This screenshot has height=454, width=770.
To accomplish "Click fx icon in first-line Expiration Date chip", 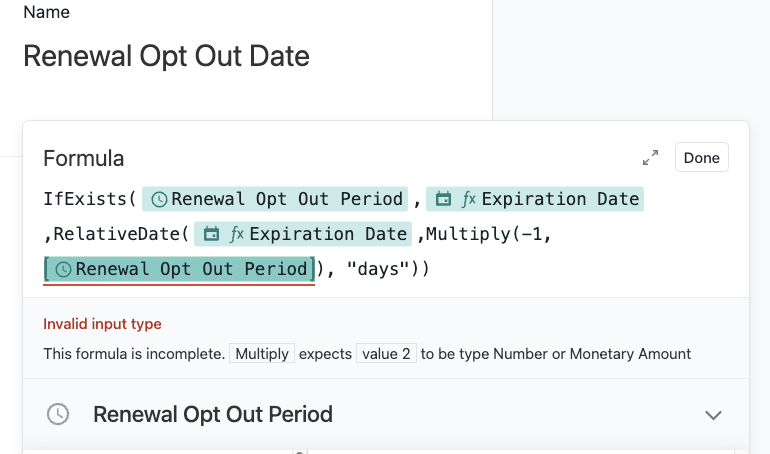I will (469, 199).
